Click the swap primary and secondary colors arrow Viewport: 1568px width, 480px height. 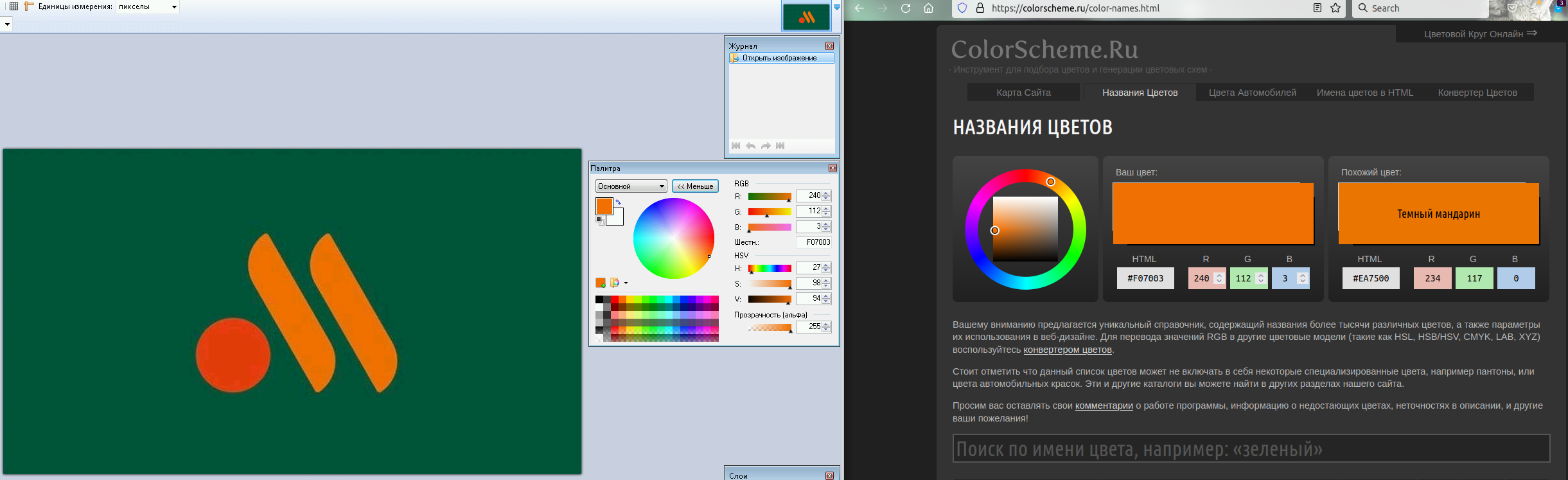pos(619,202)
